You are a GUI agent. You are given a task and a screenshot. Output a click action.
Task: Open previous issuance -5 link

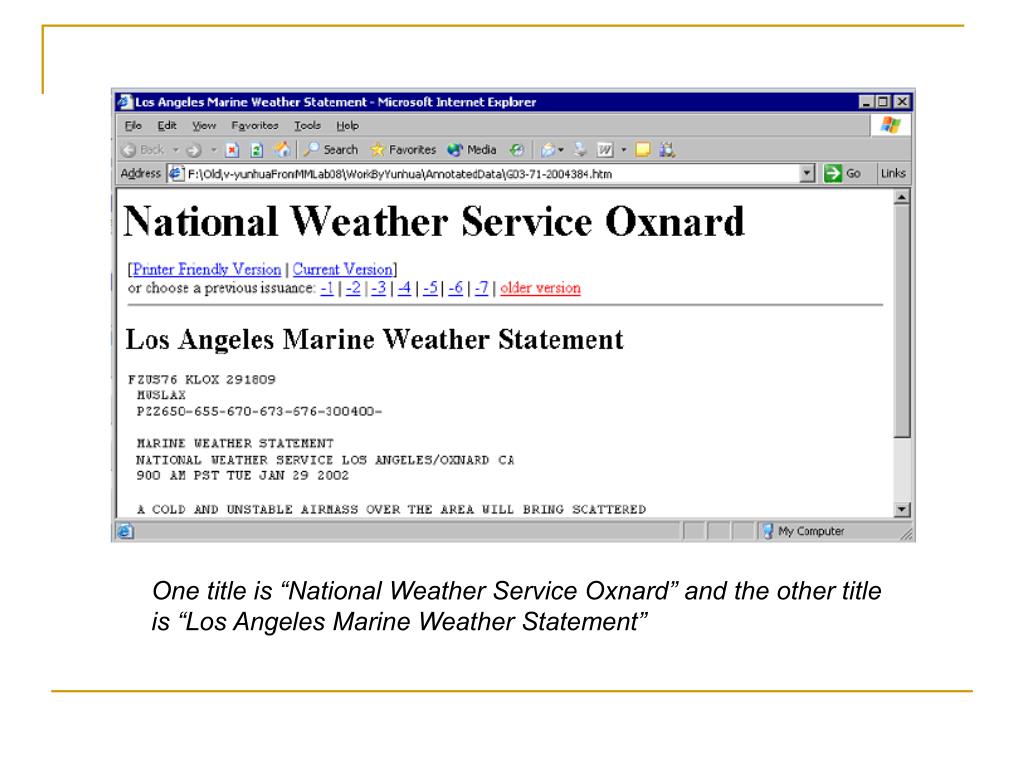[430, 288]
